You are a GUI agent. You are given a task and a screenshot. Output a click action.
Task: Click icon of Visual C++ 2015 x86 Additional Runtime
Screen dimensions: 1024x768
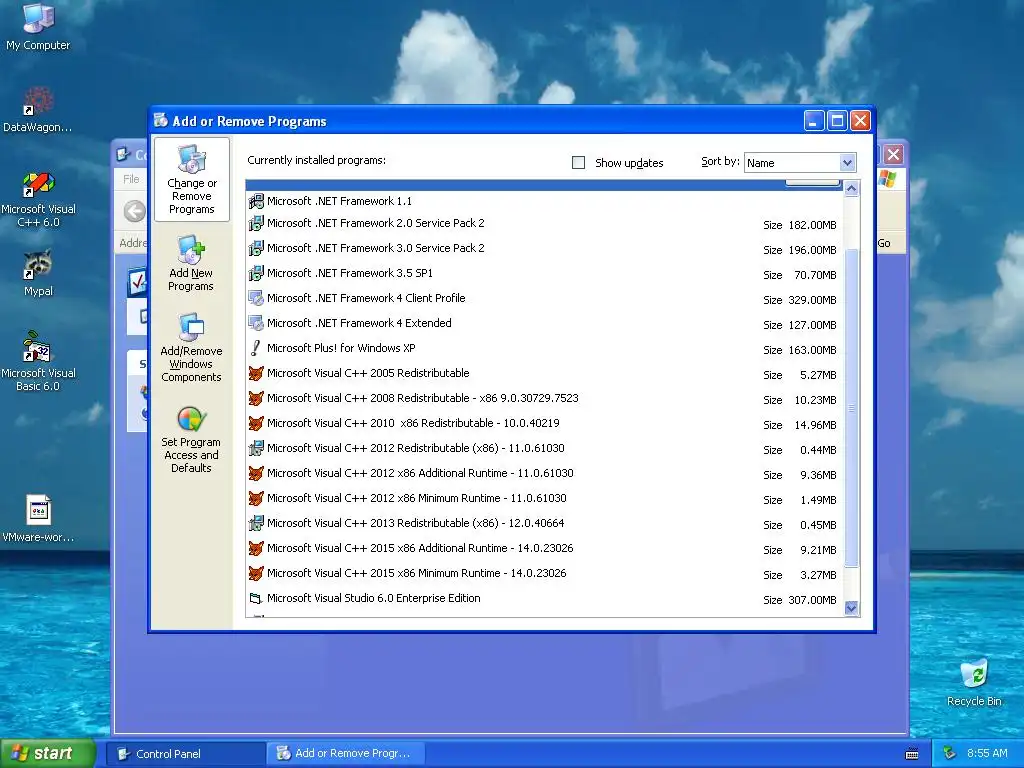pyautogui.click(x=256, y=548)
